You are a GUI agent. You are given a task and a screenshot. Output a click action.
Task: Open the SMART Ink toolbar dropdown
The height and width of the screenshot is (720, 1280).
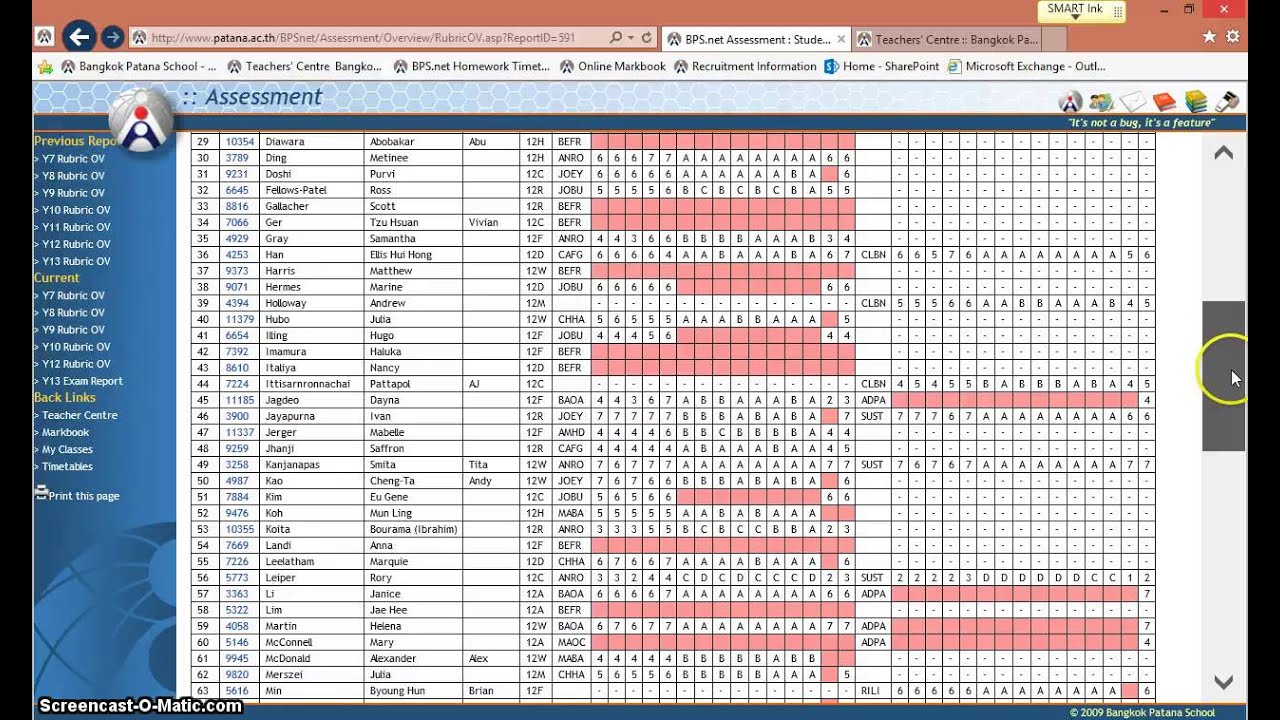(1075, 17)
